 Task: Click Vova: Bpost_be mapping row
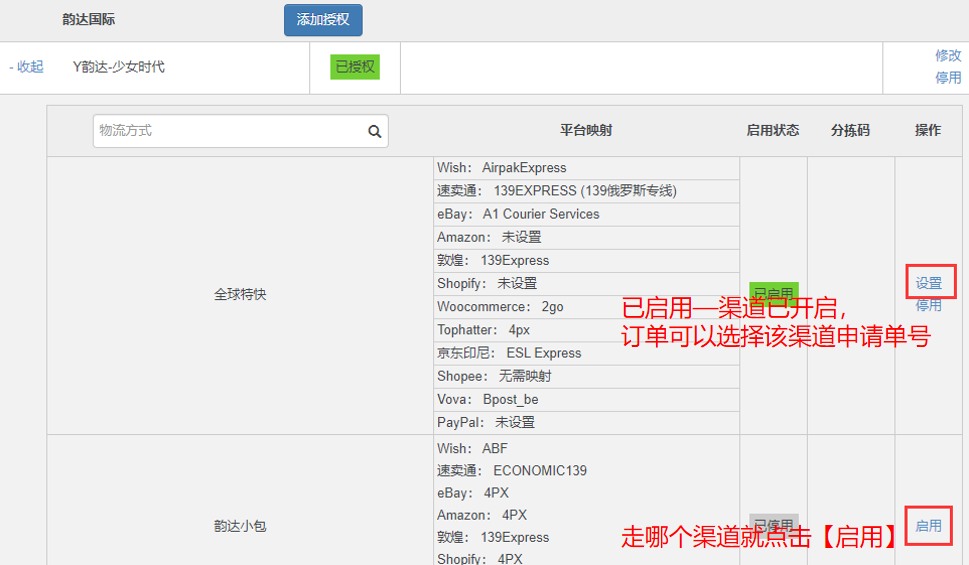(x=586, y=400)
